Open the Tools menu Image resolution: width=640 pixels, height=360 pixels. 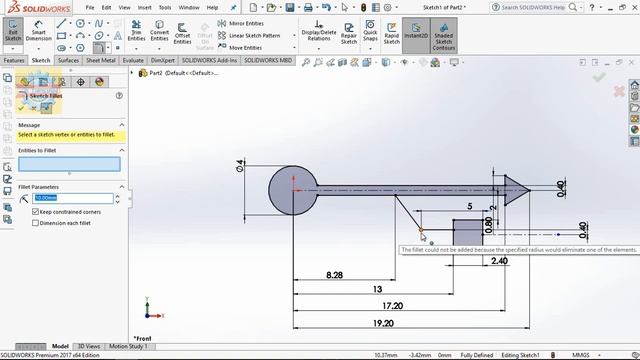[x=165, y=7]
